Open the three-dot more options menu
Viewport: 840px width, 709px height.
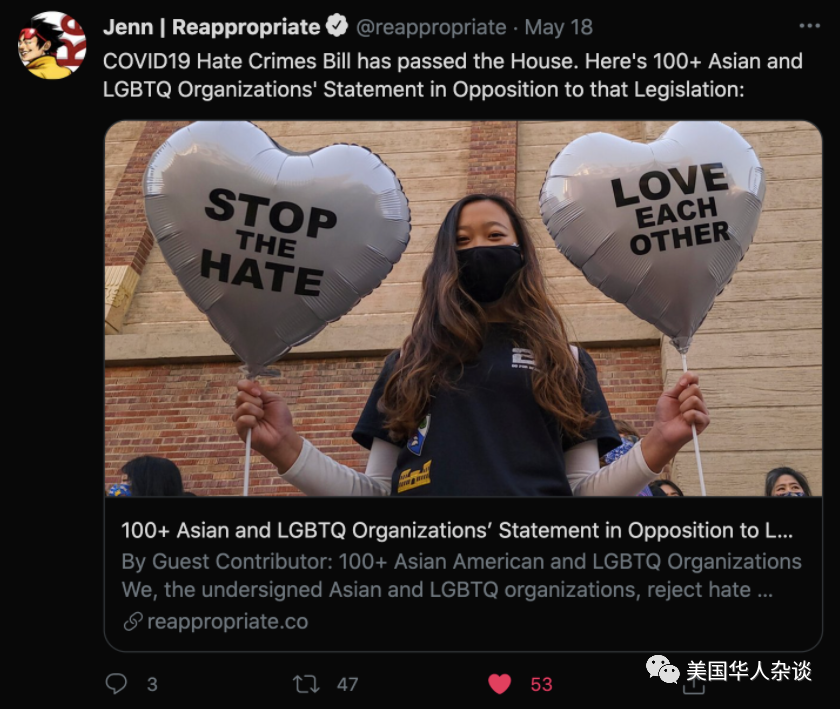pyautogui.click(x=809, y=26)
